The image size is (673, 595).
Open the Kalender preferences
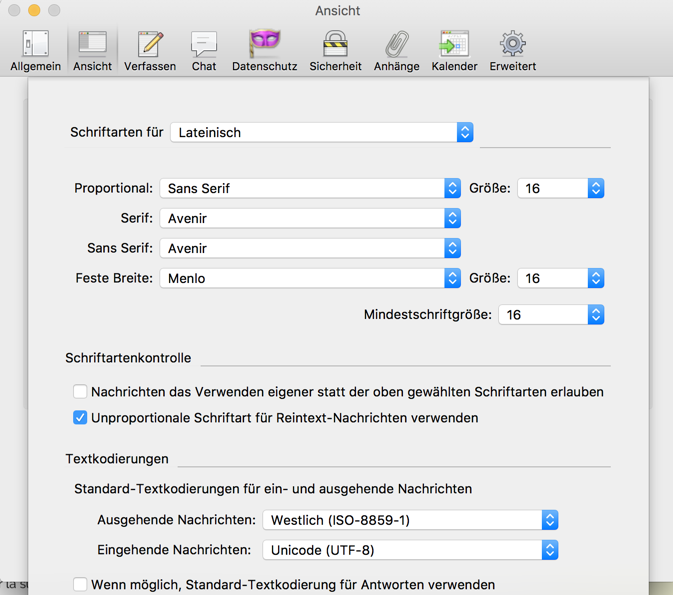click(454, 50)
